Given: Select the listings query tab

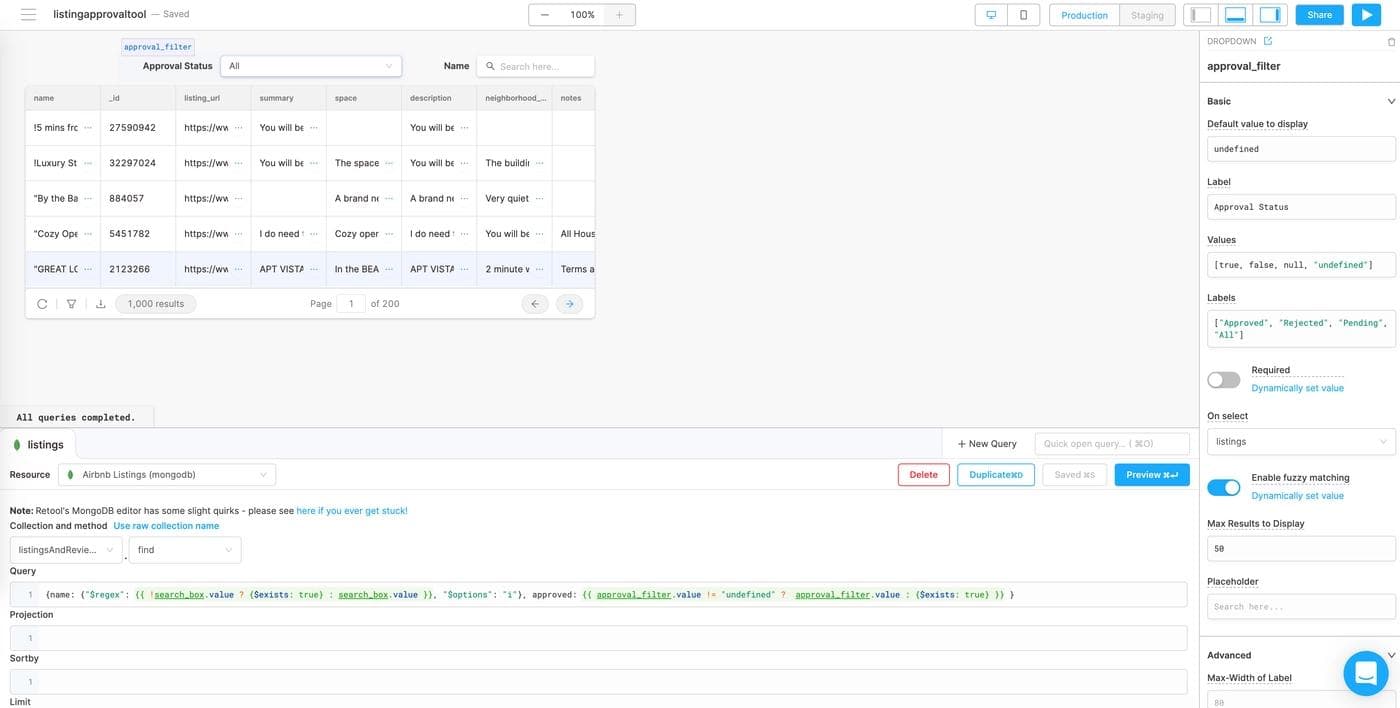Looking at the screenshot, I should pyautogui.click(x=38, y=445).
